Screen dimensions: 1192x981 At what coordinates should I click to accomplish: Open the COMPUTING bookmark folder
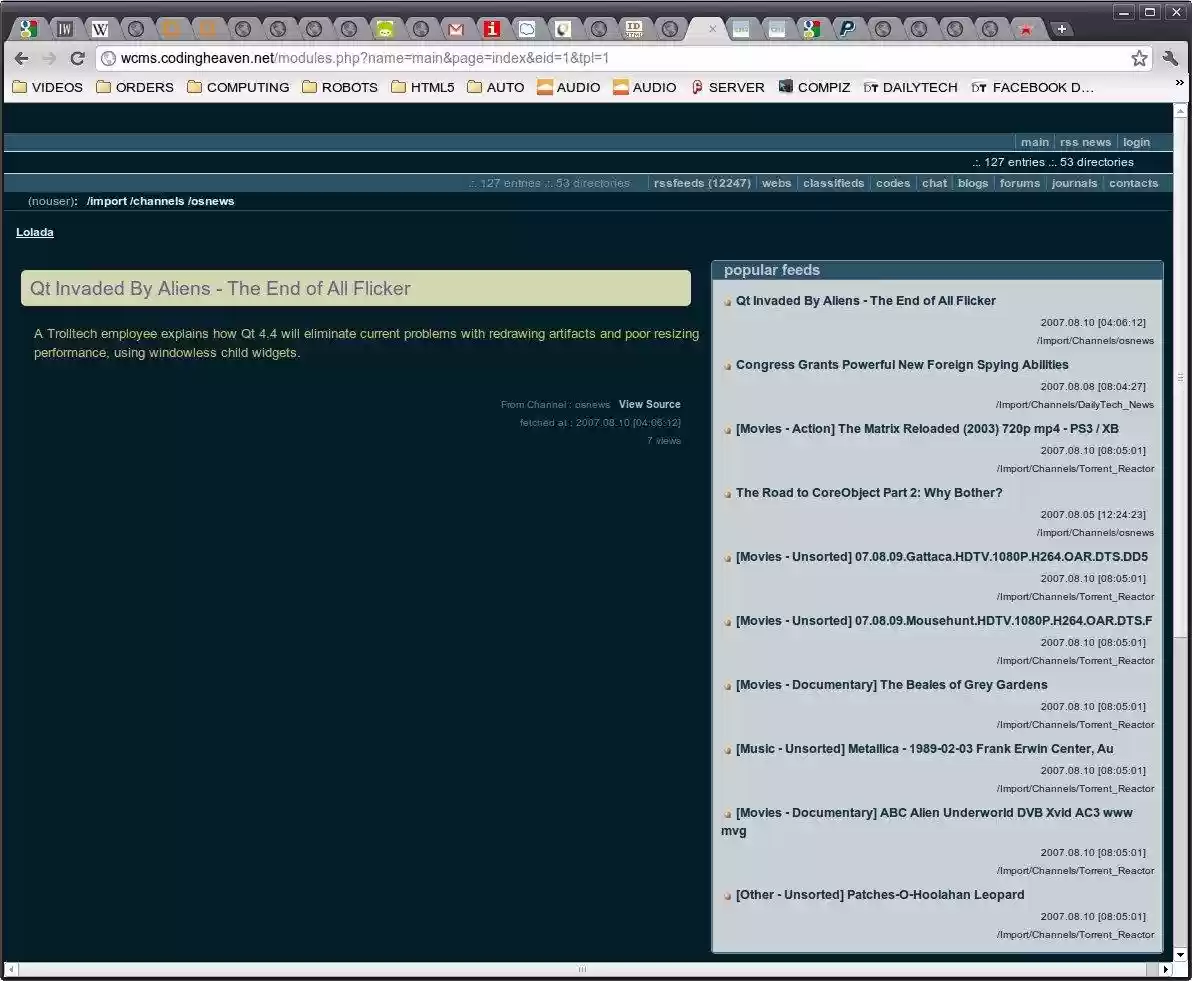point(238,87)
